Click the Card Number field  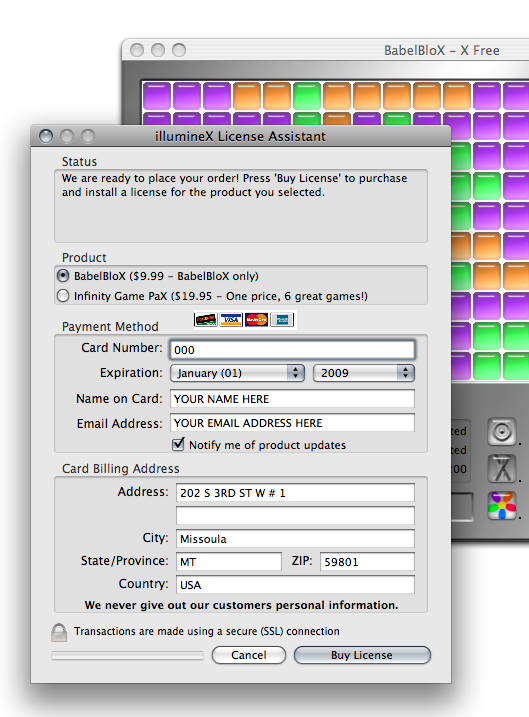pos(292,350)
